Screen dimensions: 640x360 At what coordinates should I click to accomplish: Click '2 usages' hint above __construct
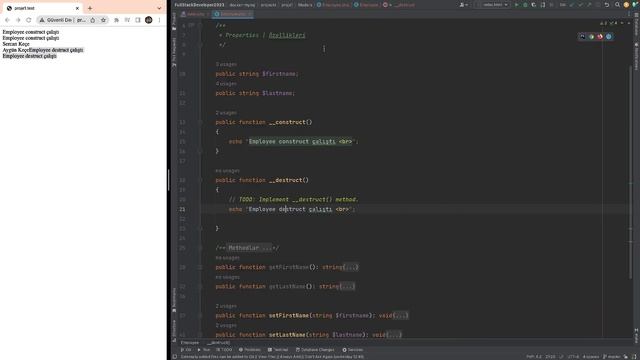coord(226,113)
